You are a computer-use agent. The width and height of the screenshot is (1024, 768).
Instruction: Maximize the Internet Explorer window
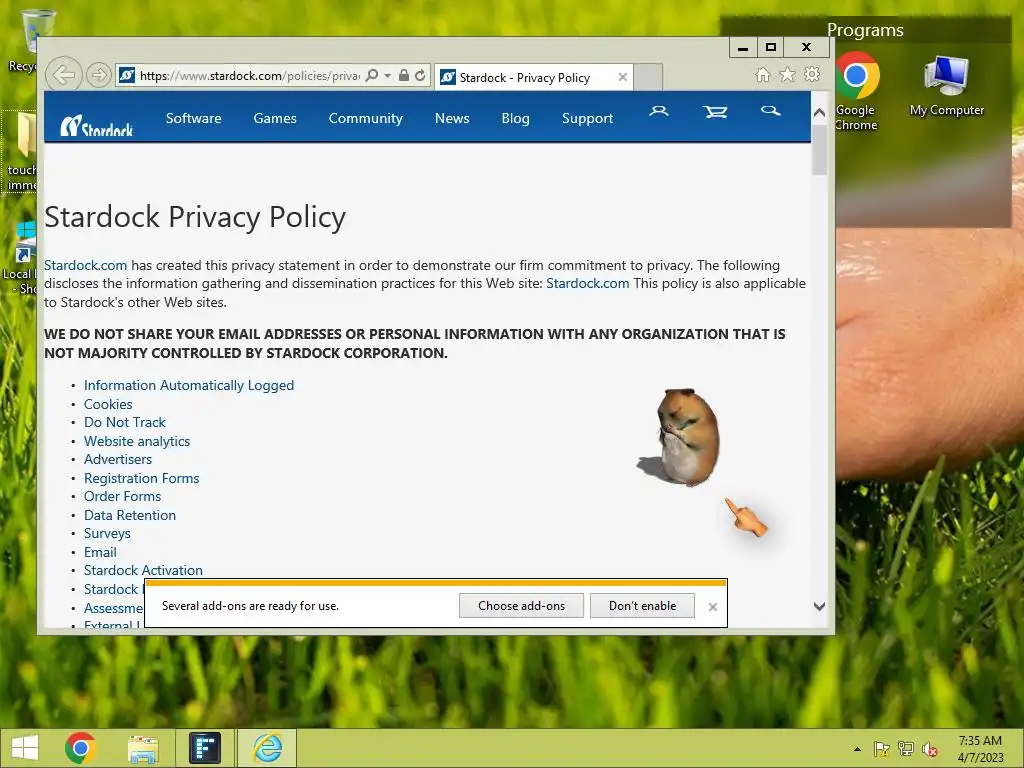click(x=771, y=48)
